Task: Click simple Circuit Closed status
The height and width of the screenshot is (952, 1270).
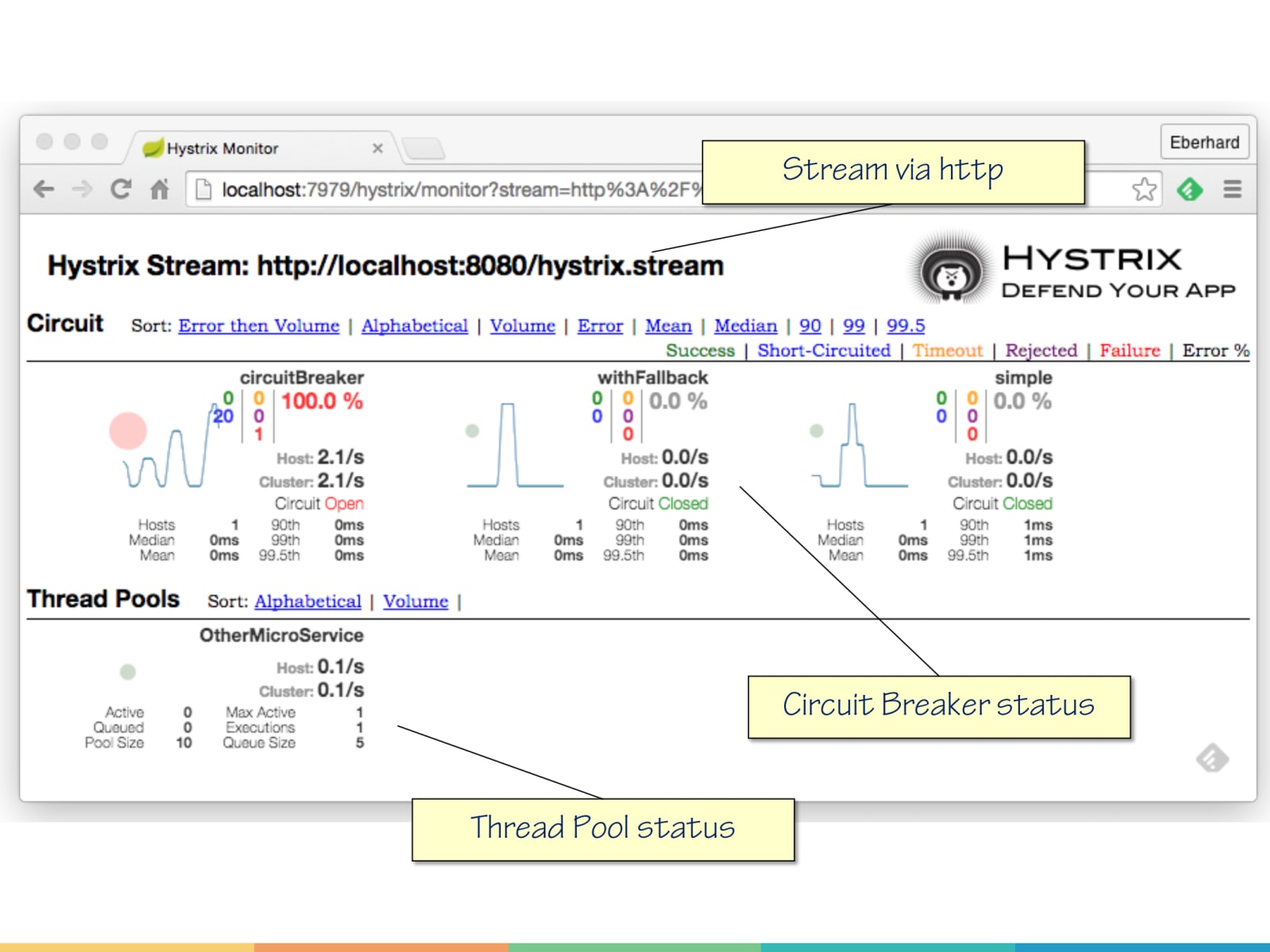Action: pos(1003,504)
